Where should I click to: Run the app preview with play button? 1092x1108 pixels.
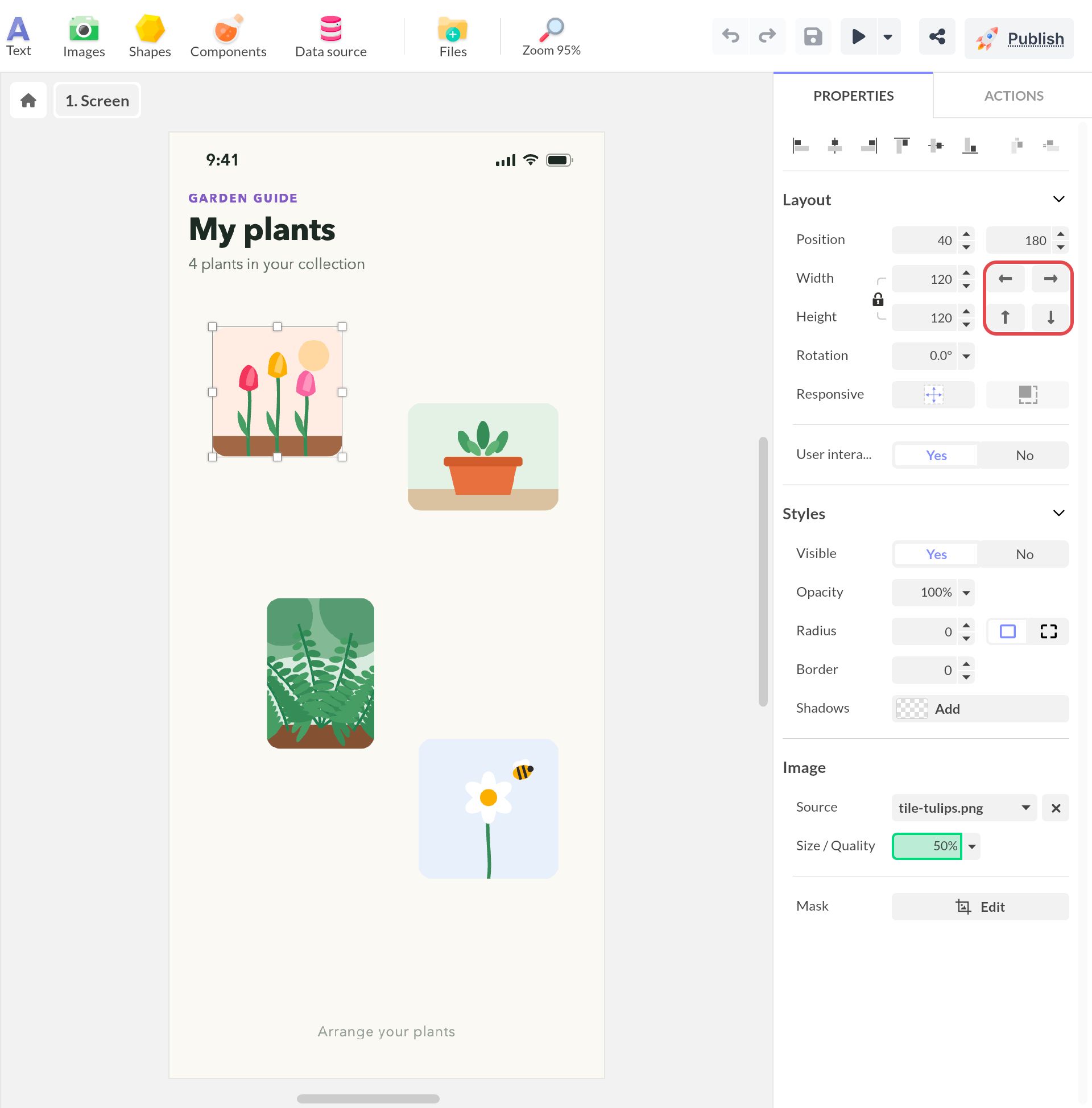(x=858, y=36)
